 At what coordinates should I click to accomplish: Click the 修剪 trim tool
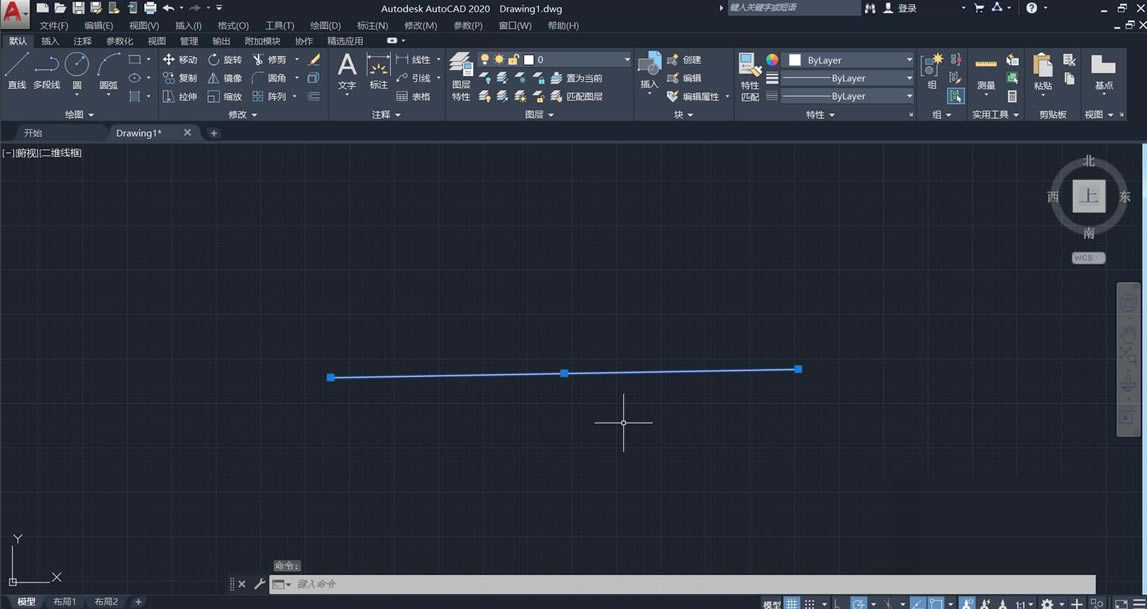coord(269,60)
